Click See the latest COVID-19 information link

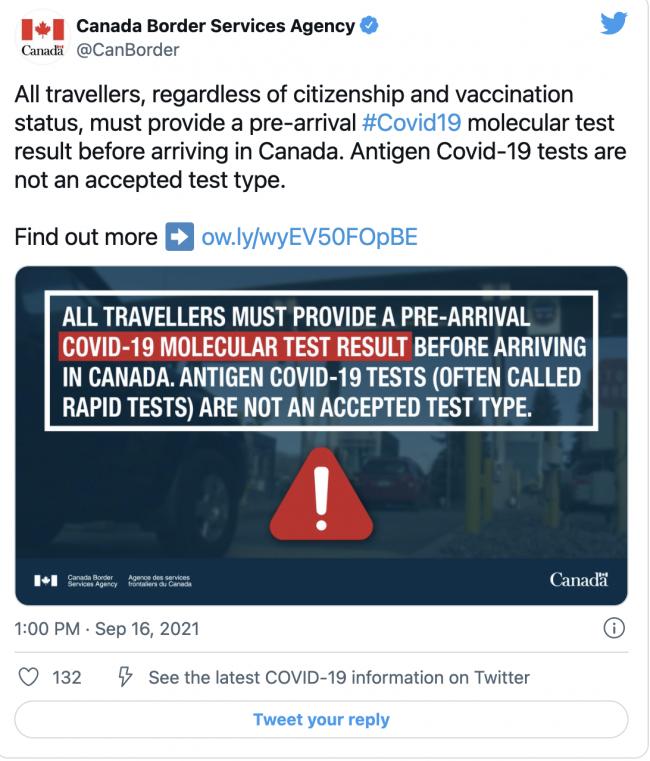(339, 677)
